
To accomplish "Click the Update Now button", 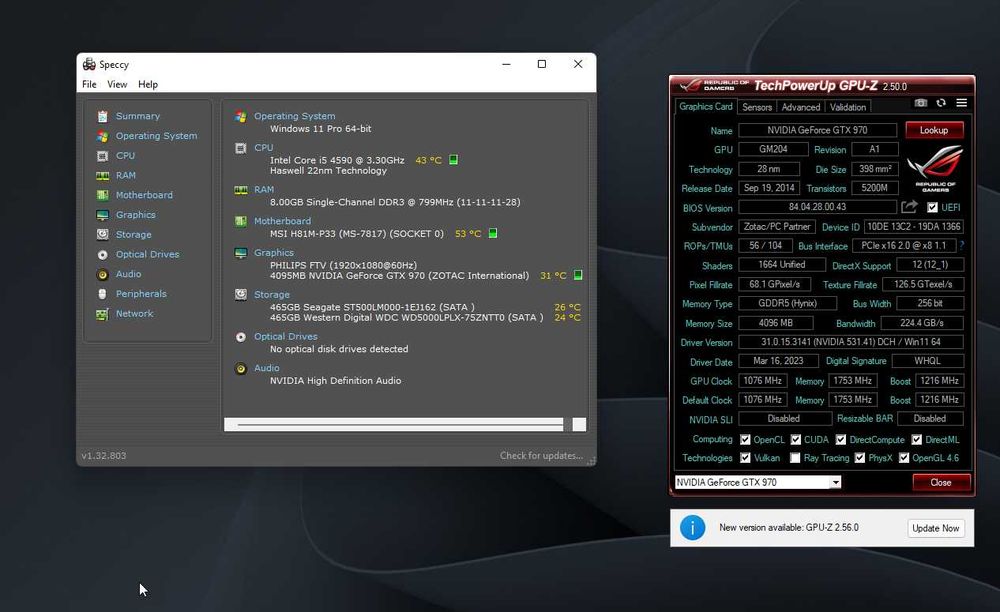I will 935,528.
